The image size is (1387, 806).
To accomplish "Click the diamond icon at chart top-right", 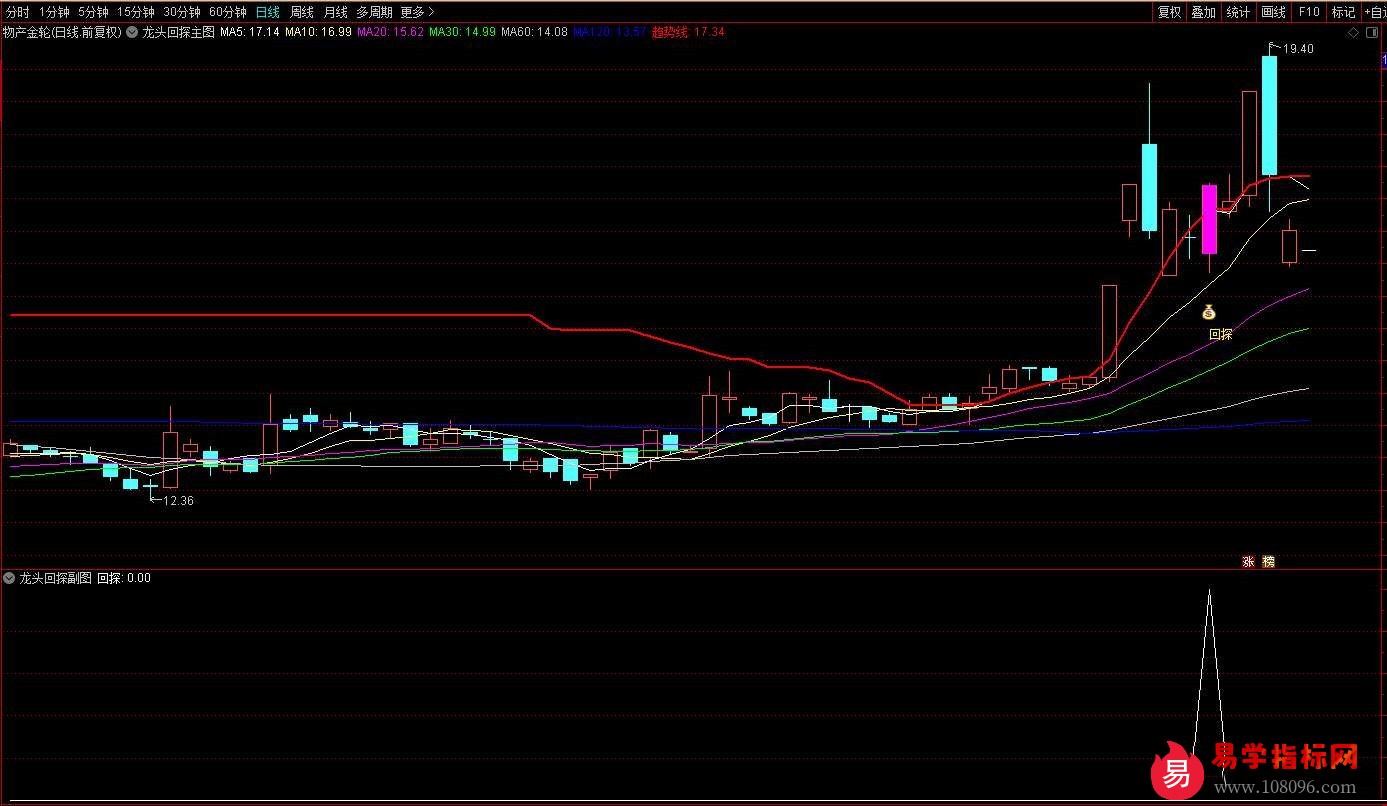I will tap(1353, 33).
